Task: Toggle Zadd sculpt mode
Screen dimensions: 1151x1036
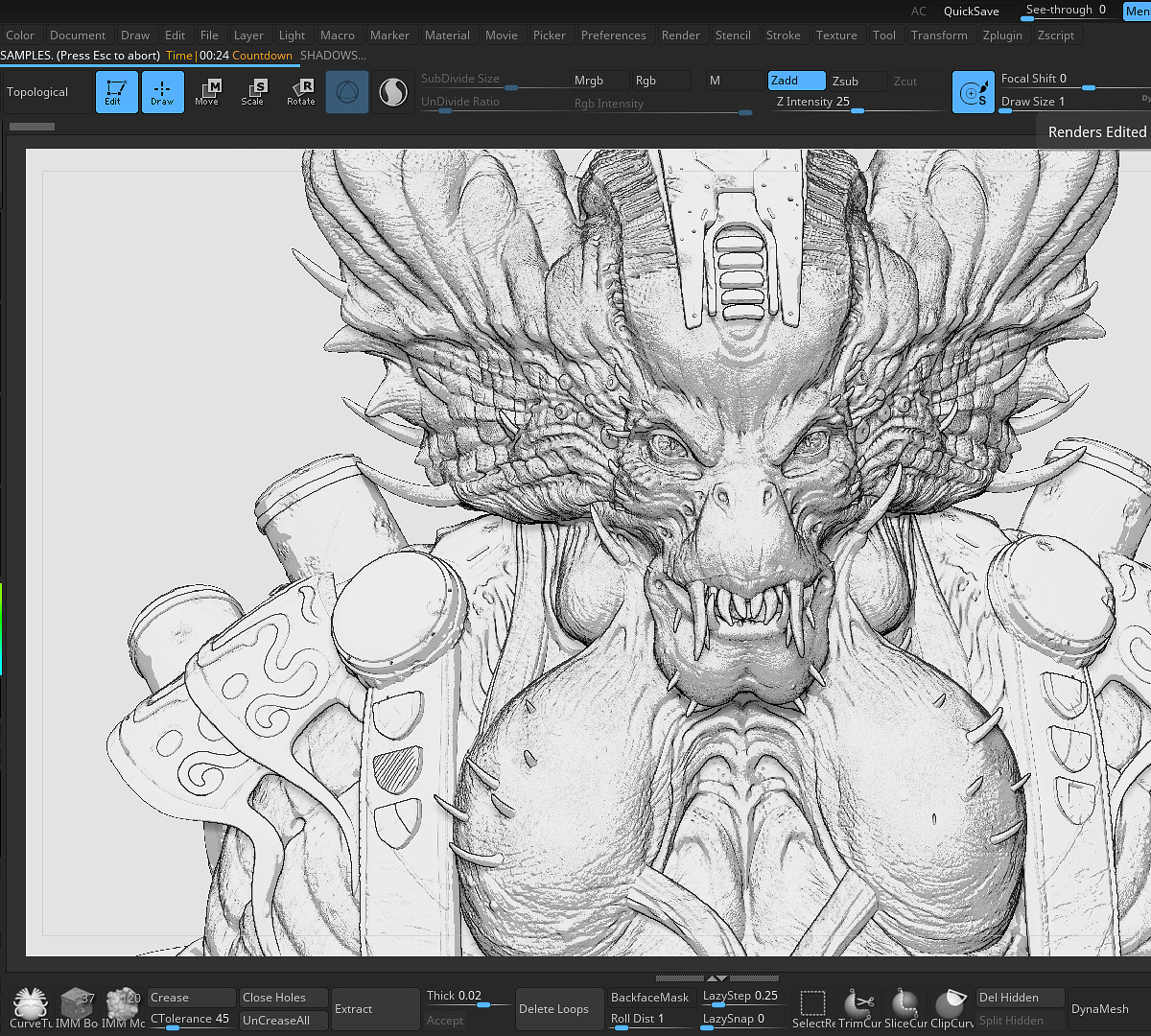Action: click(x=796, y=81)
